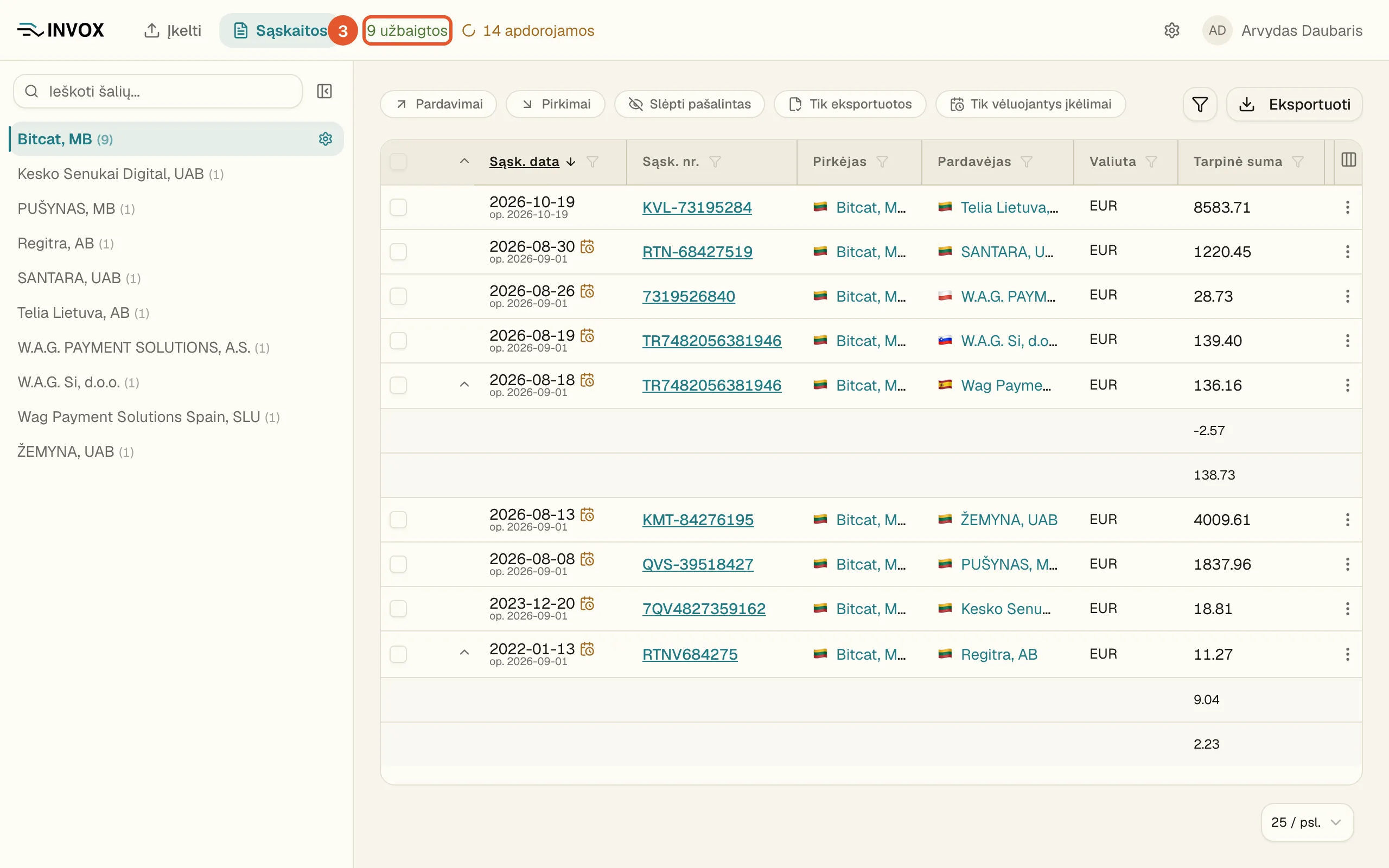Viewport: 1389px width, 868px height.
Task: Open row menu for KMT-84276195
Action: click(x=1347, y=520)
